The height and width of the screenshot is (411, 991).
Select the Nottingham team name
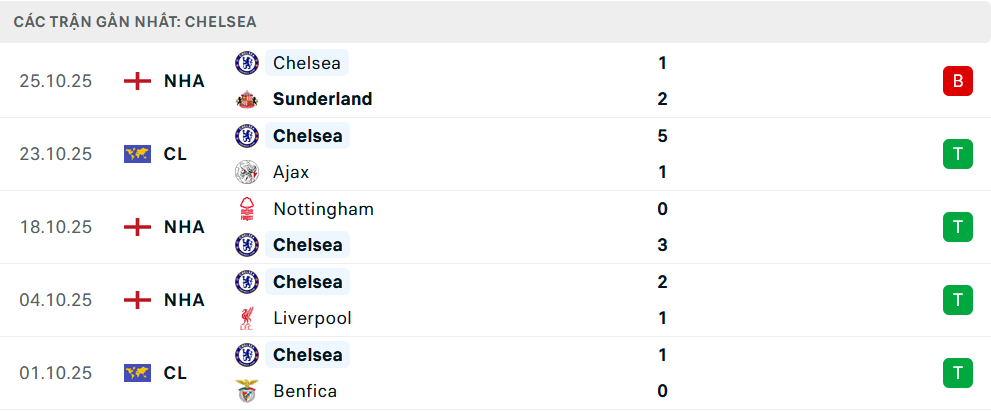coord(323,209)
